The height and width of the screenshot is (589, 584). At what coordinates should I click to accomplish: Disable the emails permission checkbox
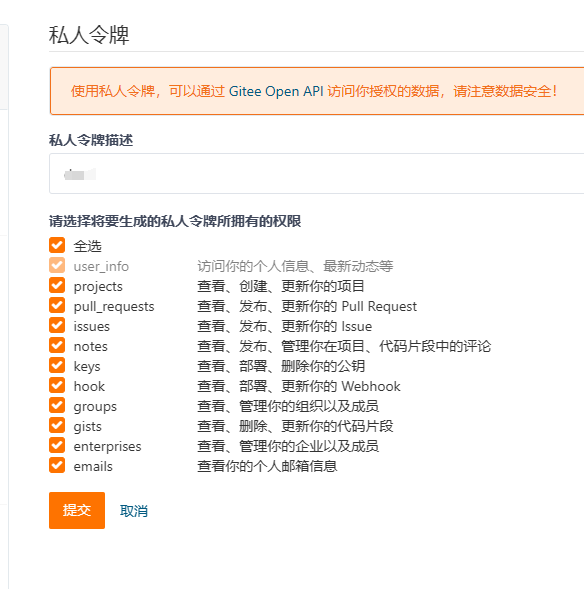[x=57, y=465]
